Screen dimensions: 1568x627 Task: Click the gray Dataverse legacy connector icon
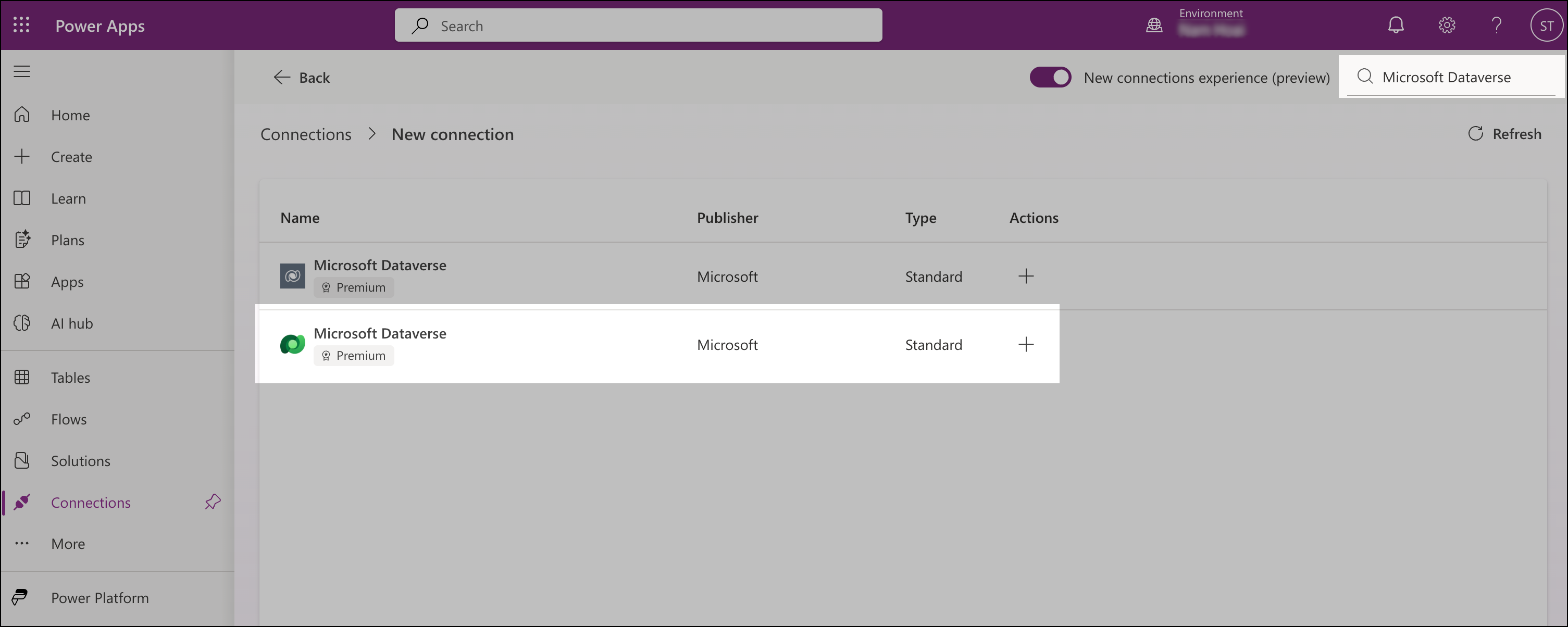tap(292, 277)
